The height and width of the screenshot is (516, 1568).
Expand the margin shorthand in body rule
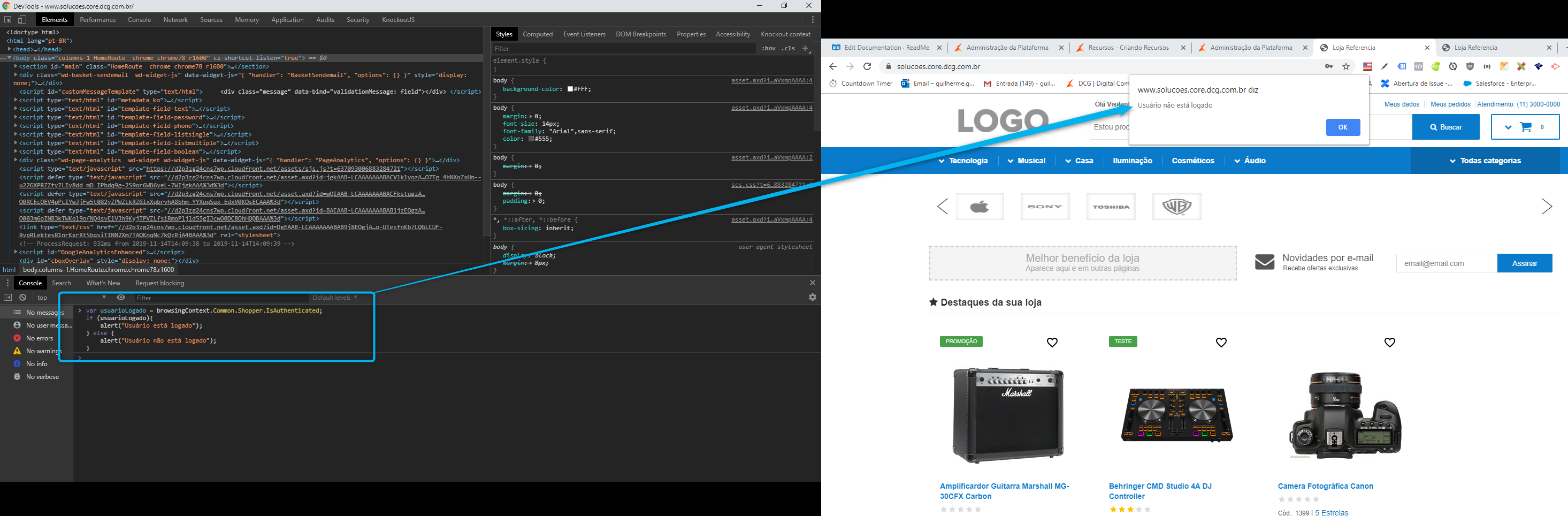tap(532, 116)
